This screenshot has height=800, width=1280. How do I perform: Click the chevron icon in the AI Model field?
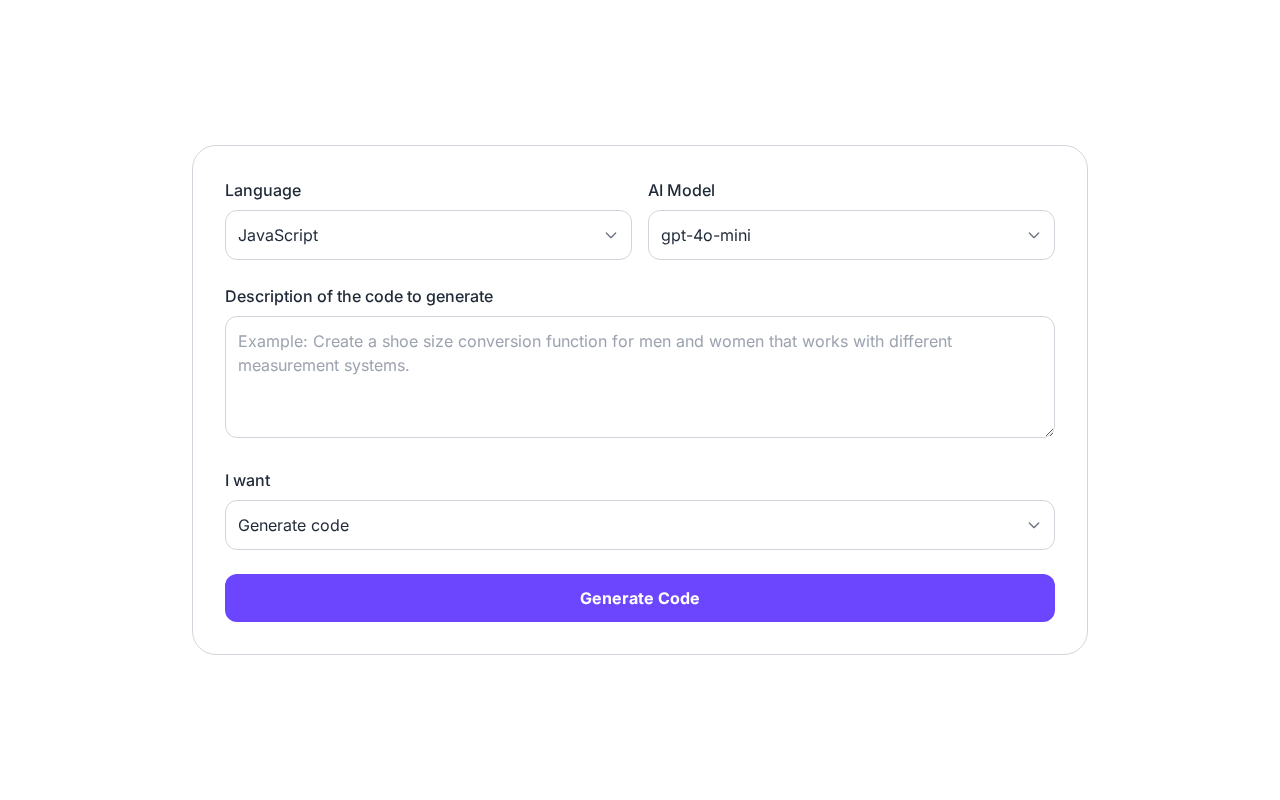tap(1034, 235)
